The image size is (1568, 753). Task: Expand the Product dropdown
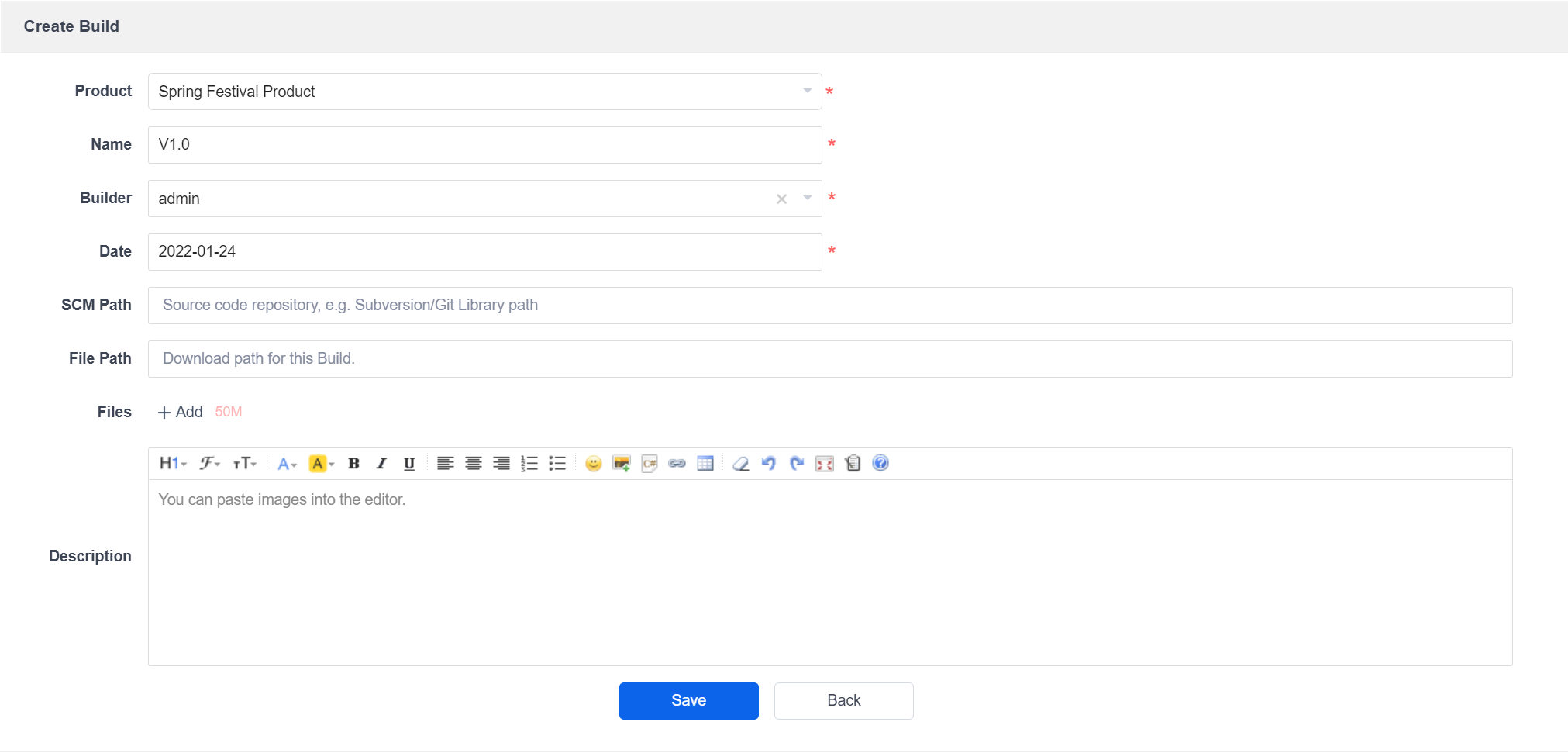(x=808, y=92)
